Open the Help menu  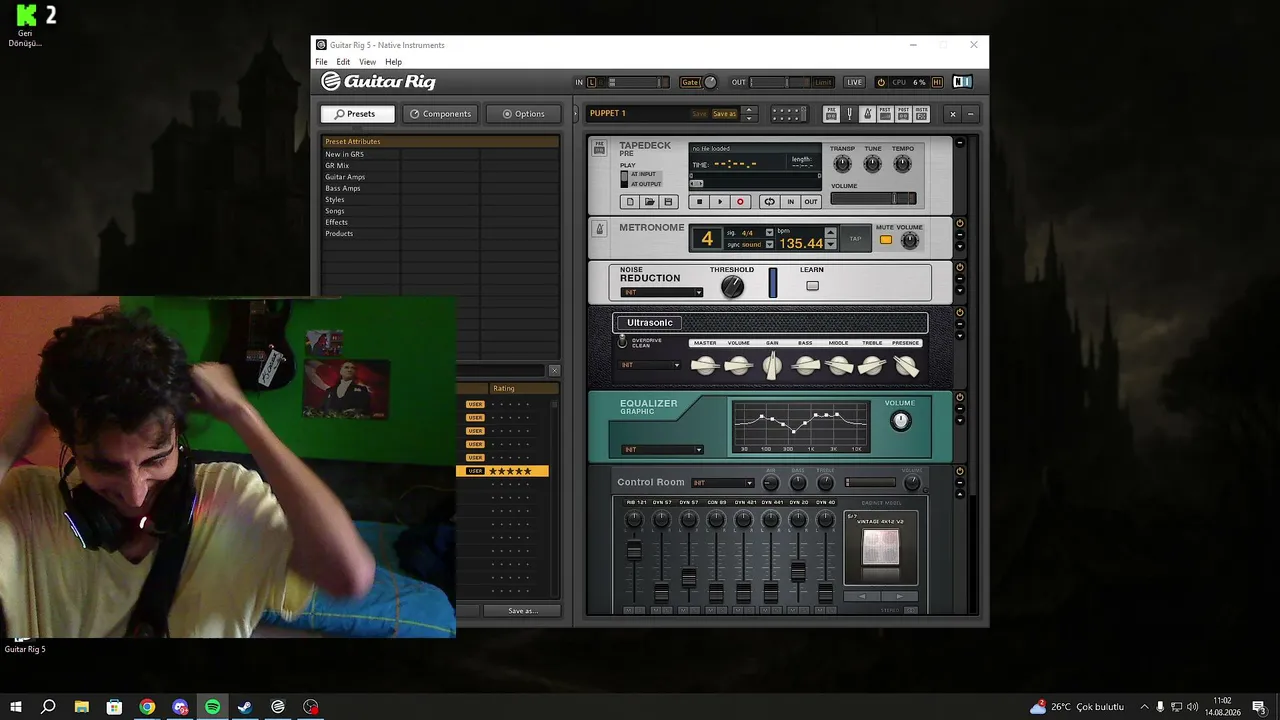[393, 62]
